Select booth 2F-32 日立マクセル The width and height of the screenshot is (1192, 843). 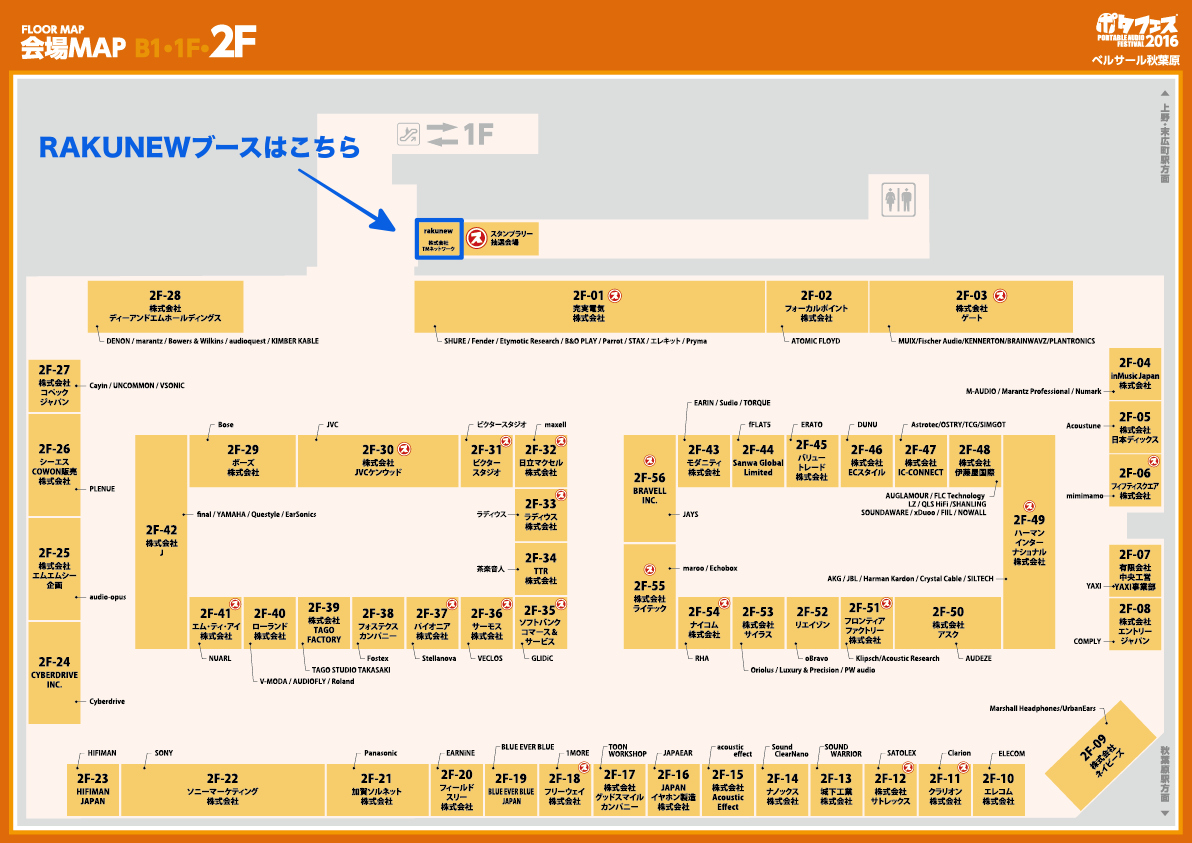pos(541,461)
